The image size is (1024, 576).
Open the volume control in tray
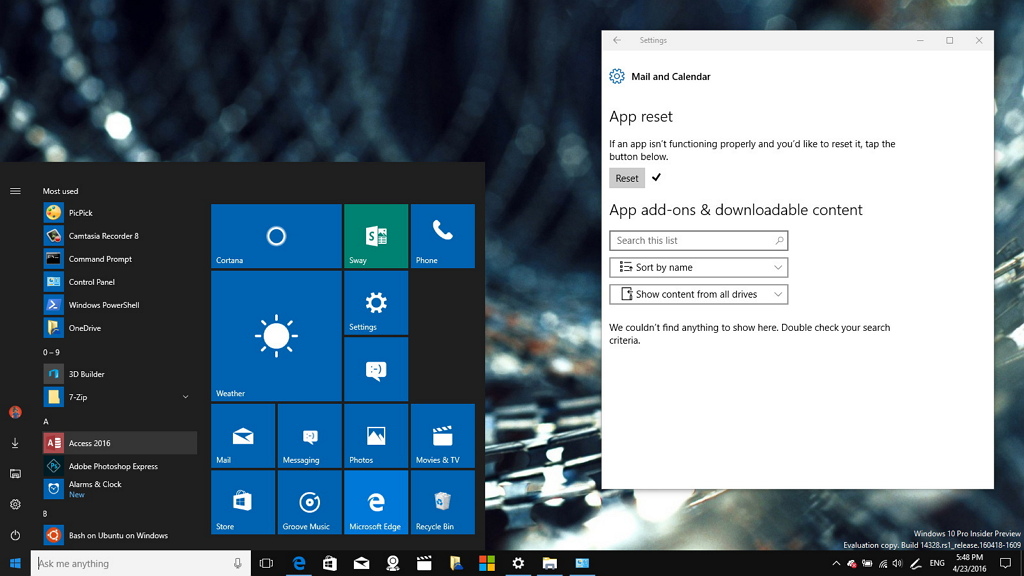tap(897, 563)
